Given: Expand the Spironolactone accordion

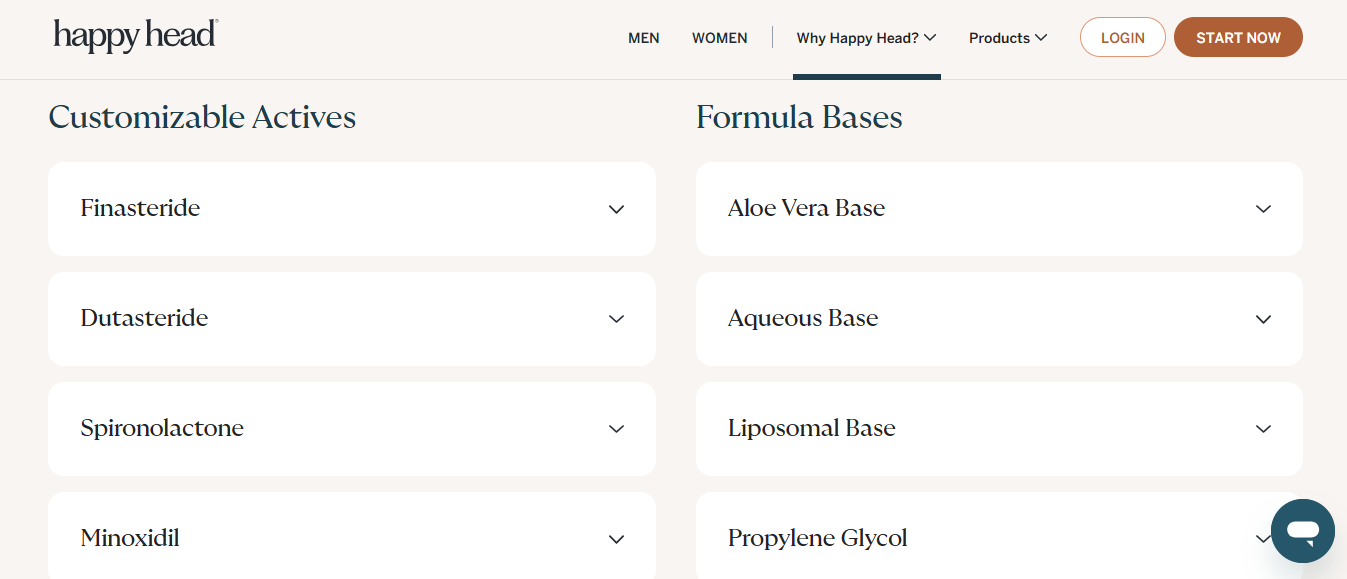Looking at the screenshot, I should (352, 429).
